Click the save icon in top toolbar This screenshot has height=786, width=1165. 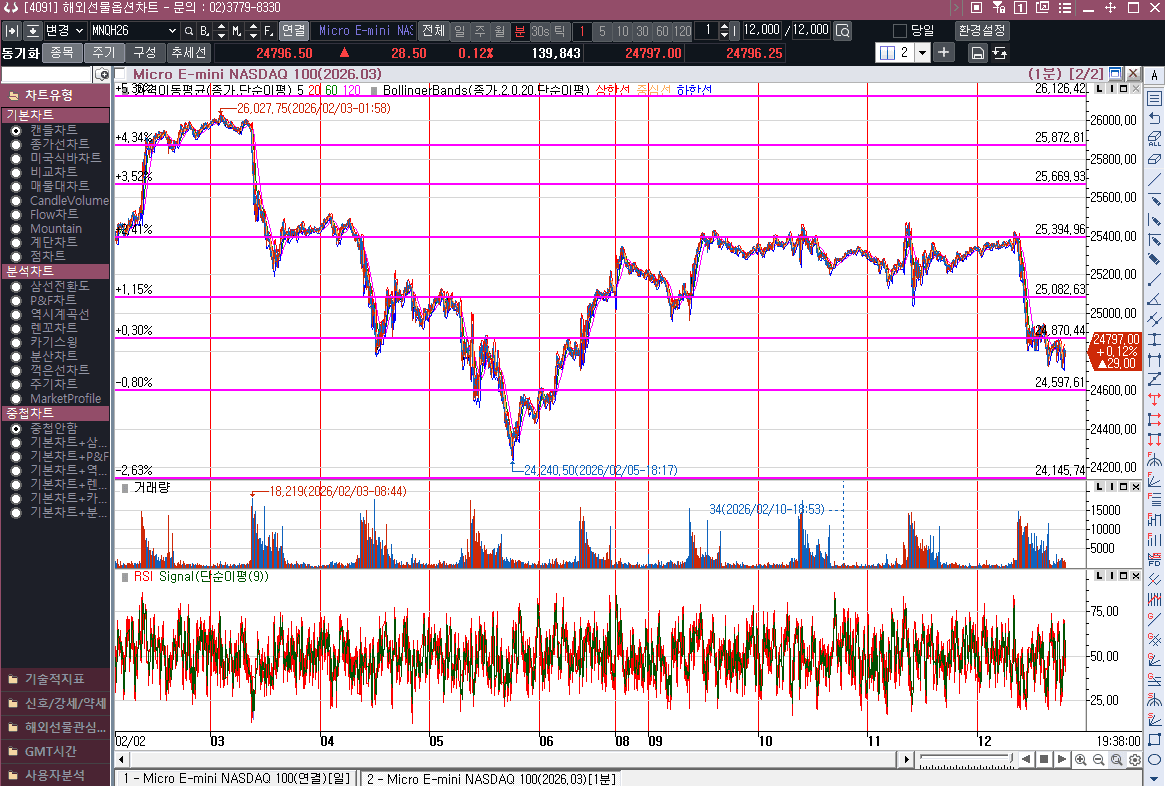coord(978,52)
